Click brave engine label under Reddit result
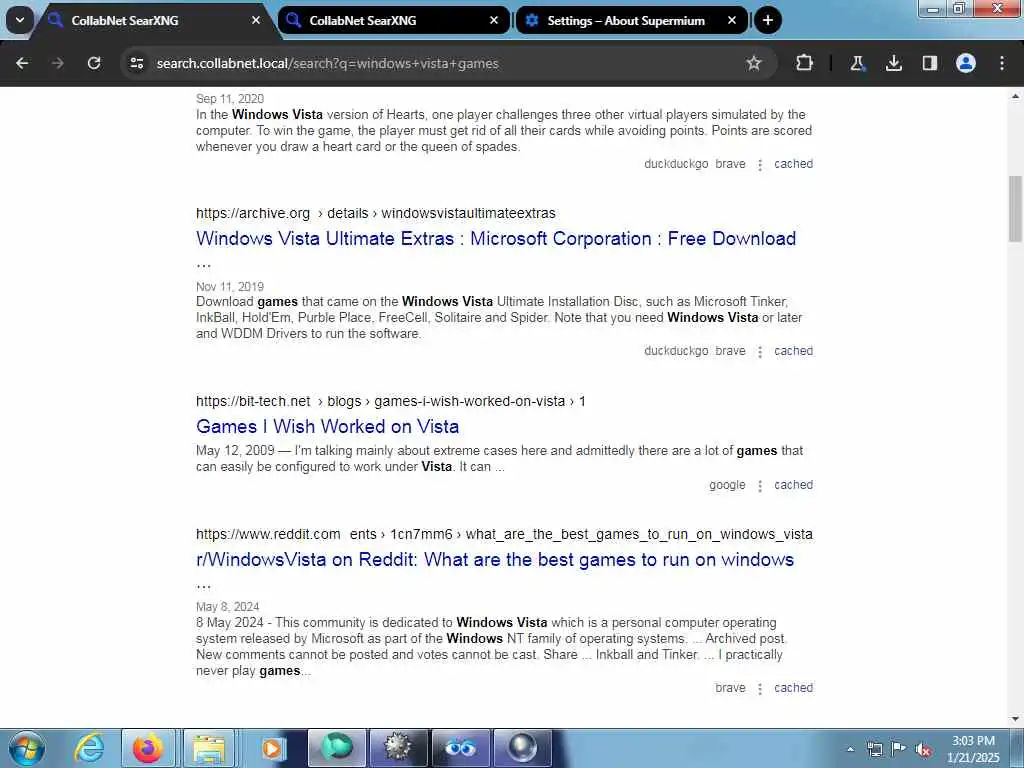Image resolution: width=1024 pixels, height=768 pixels. 730,688
